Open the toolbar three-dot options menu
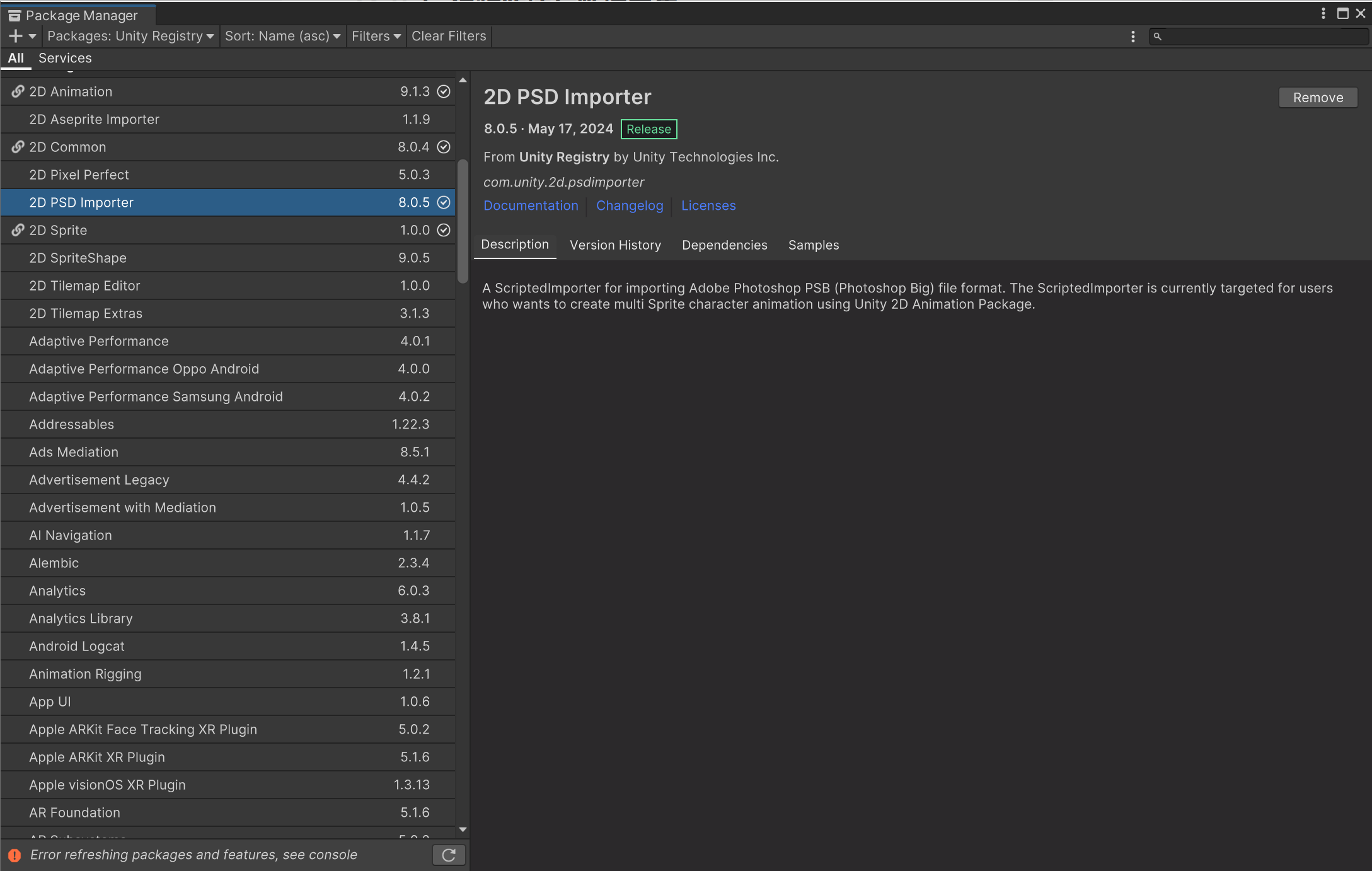The height and width of the screenshot is (871, 1372). 1133,37
